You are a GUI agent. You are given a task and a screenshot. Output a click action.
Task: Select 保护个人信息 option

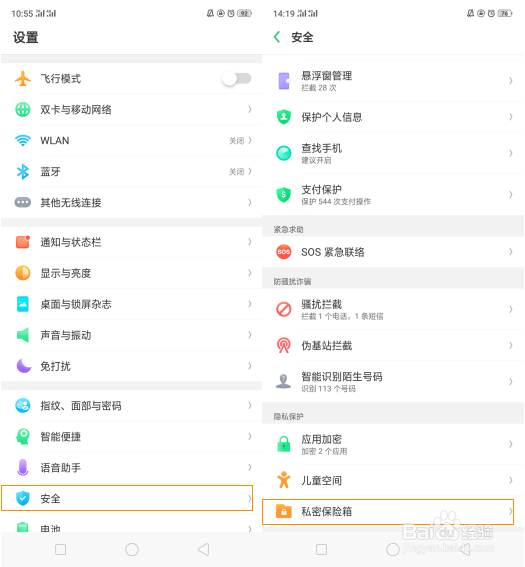click(x=393, y=117)
